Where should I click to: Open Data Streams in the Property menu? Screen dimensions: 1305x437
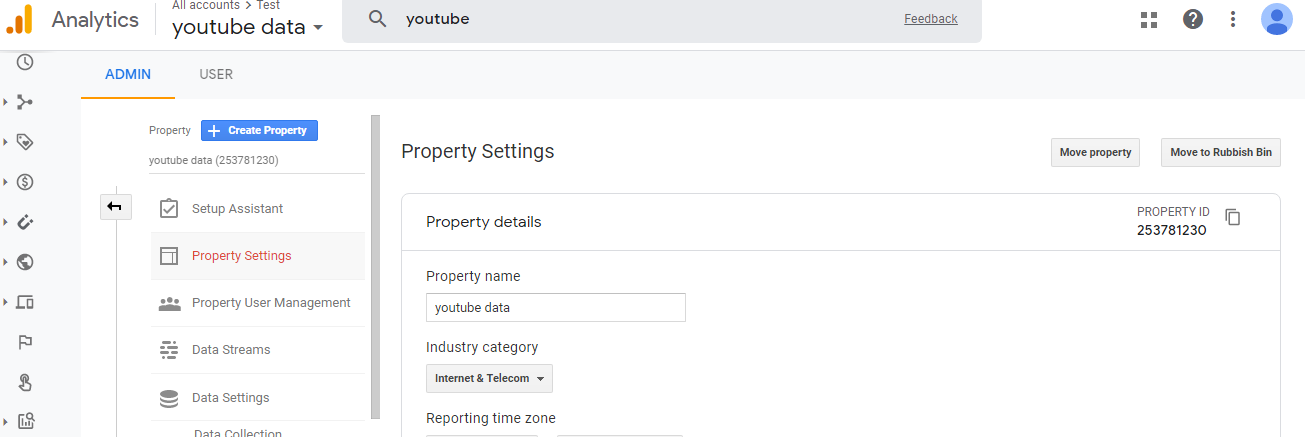pos(231,350)
